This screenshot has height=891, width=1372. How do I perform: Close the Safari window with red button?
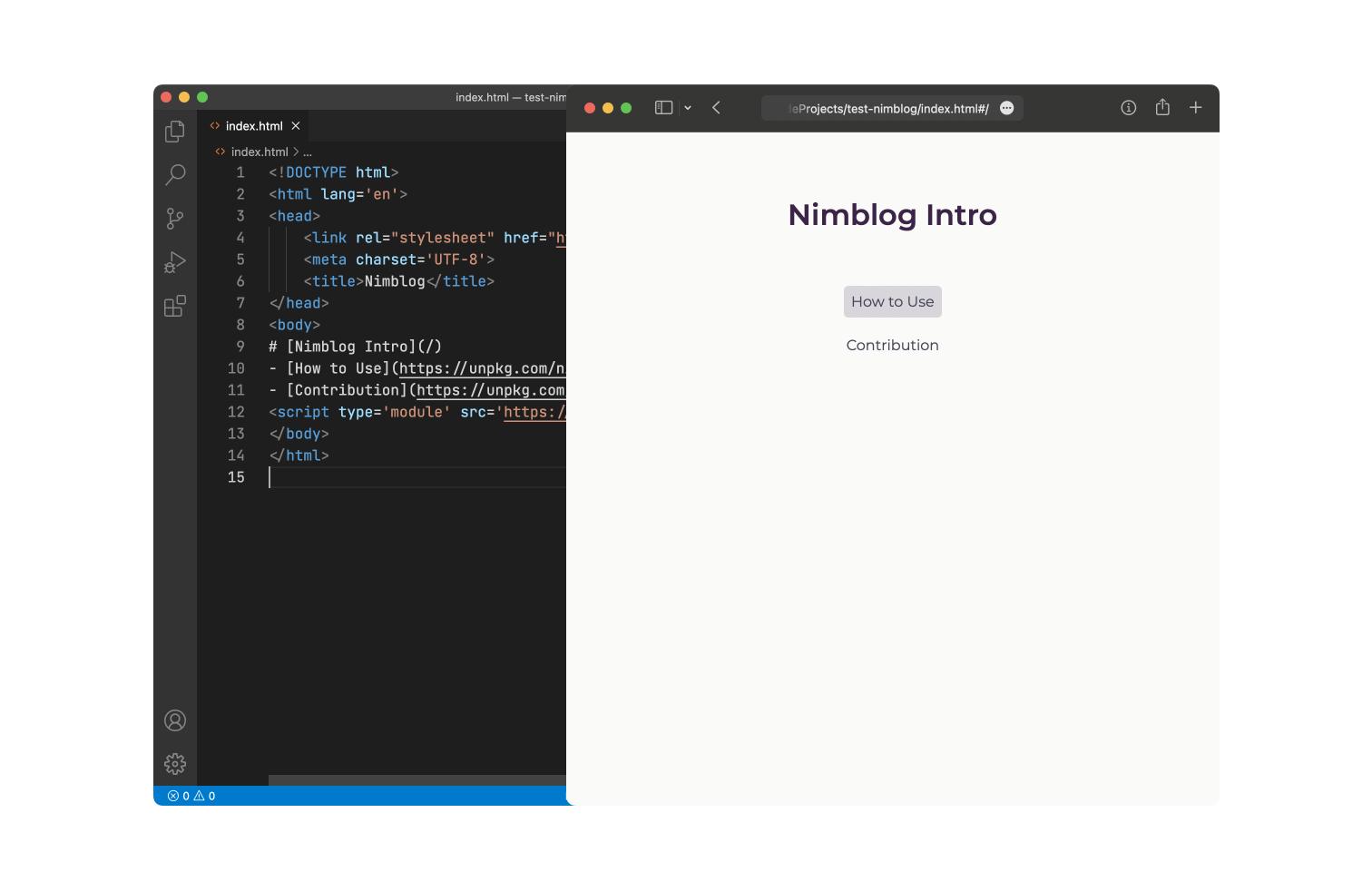tap(590, 108)
